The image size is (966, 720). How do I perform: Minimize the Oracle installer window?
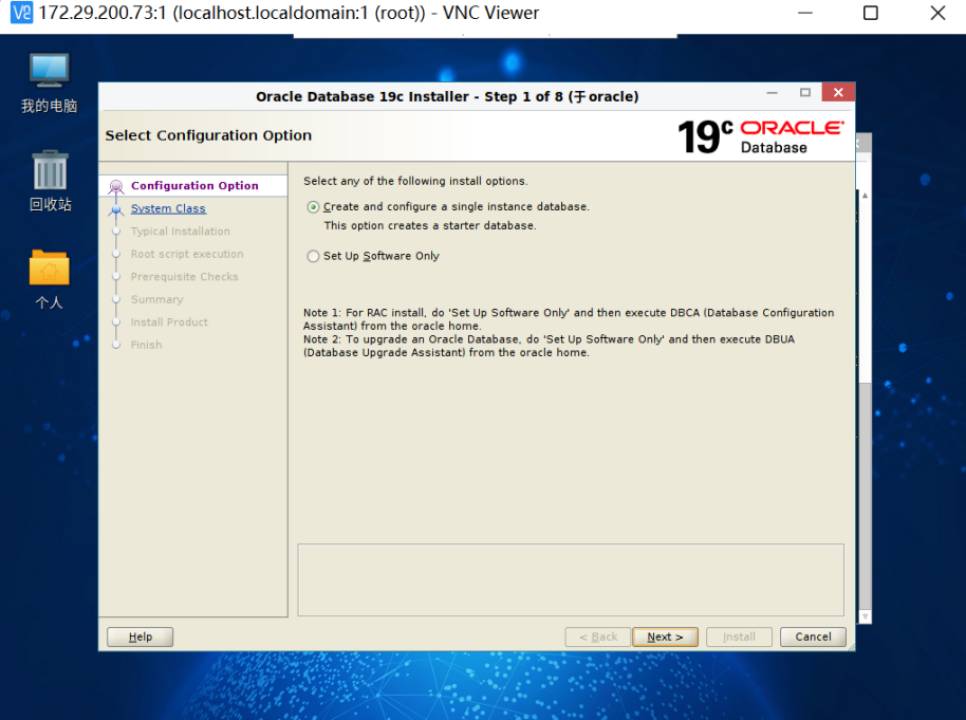point(773,93)
